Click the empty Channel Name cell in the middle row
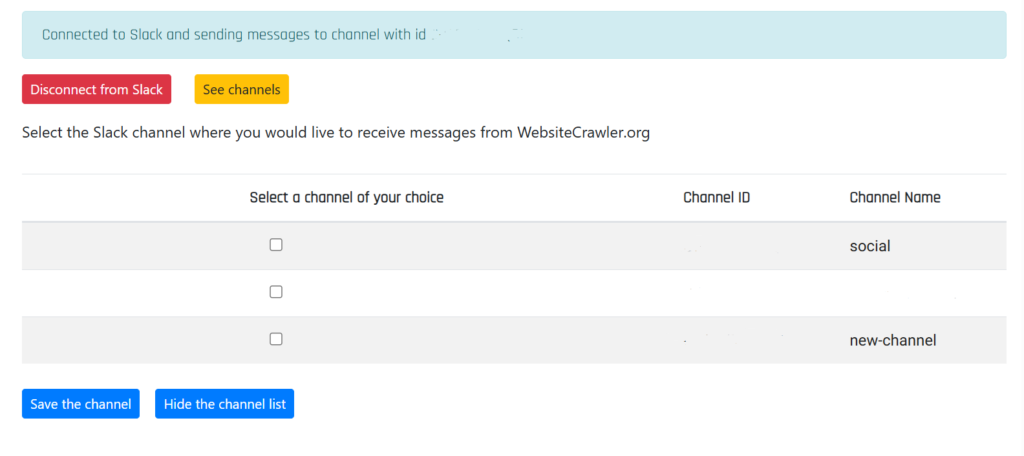This screenshot has height=456, width=1024. tap(894, 293)
